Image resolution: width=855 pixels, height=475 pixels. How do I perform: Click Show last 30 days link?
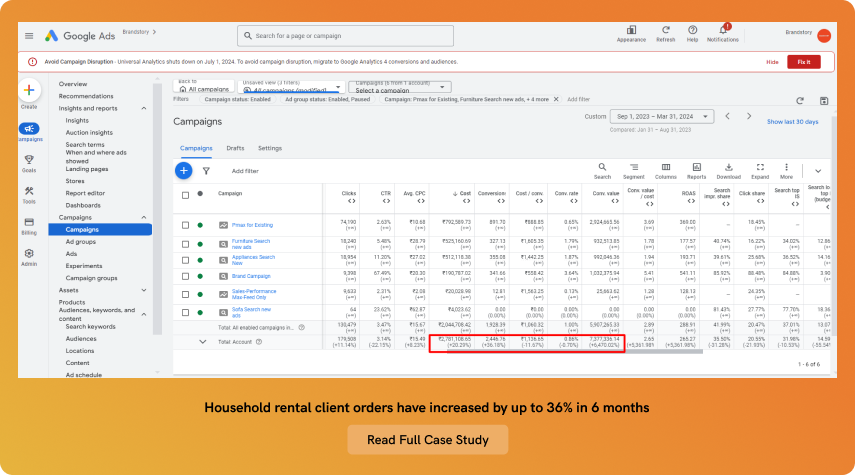pos(792,122)
